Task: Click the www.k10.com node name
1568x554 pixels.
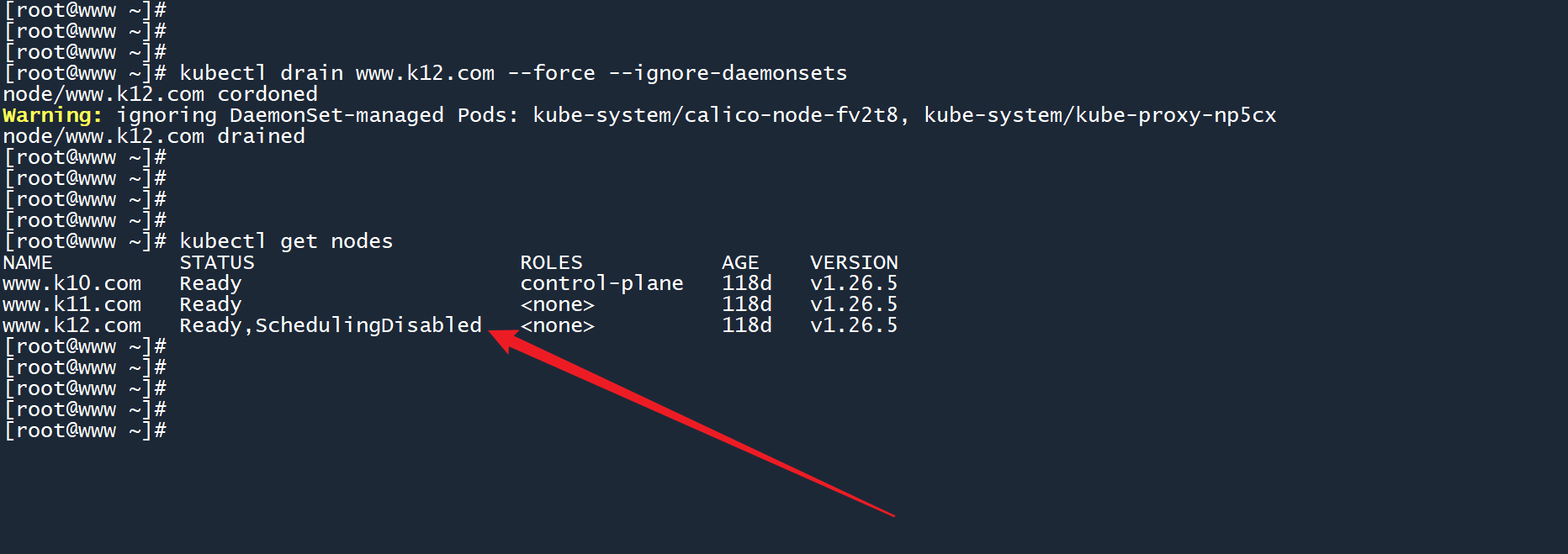Action: click(x=72, y=283)
